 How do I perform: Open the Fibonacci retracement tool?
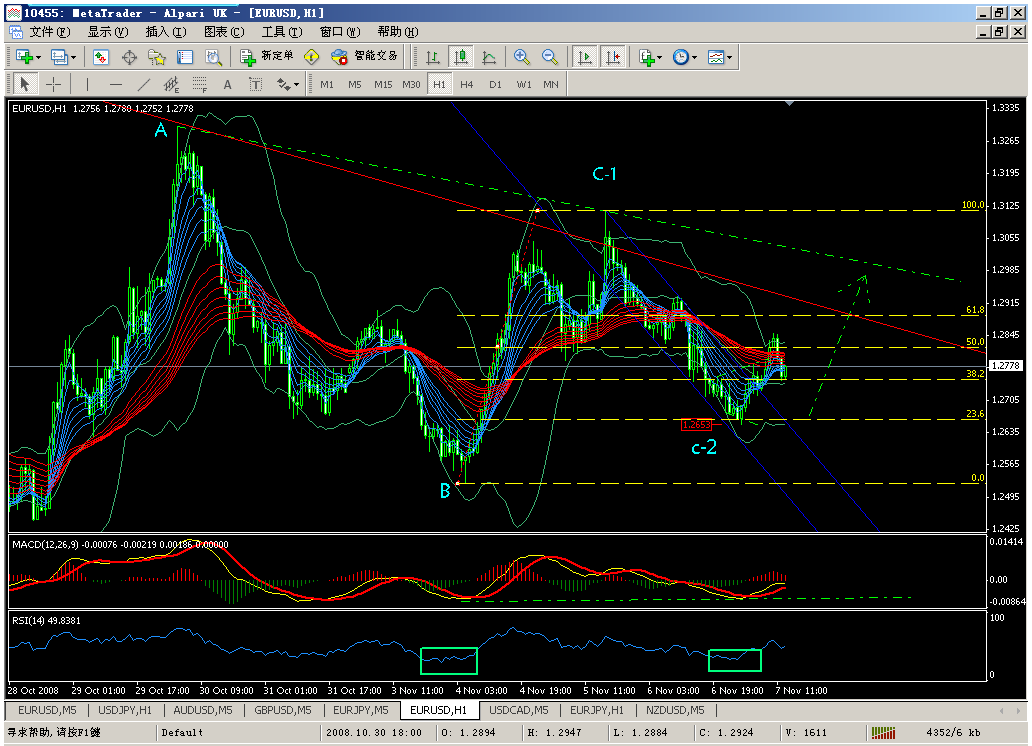click(199, 84)
